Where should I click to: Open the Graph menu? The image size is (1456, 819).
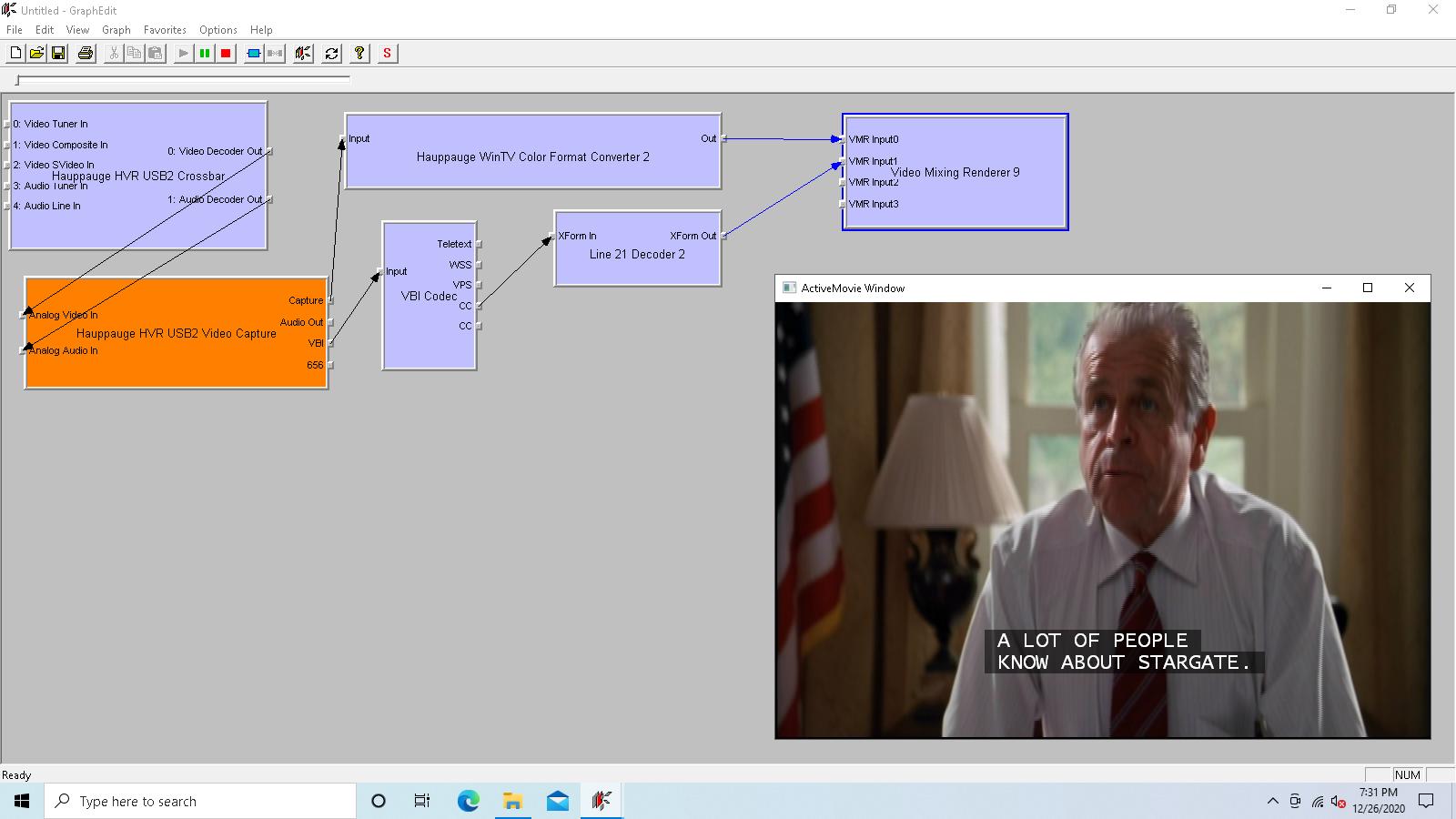tap(116, 30)
